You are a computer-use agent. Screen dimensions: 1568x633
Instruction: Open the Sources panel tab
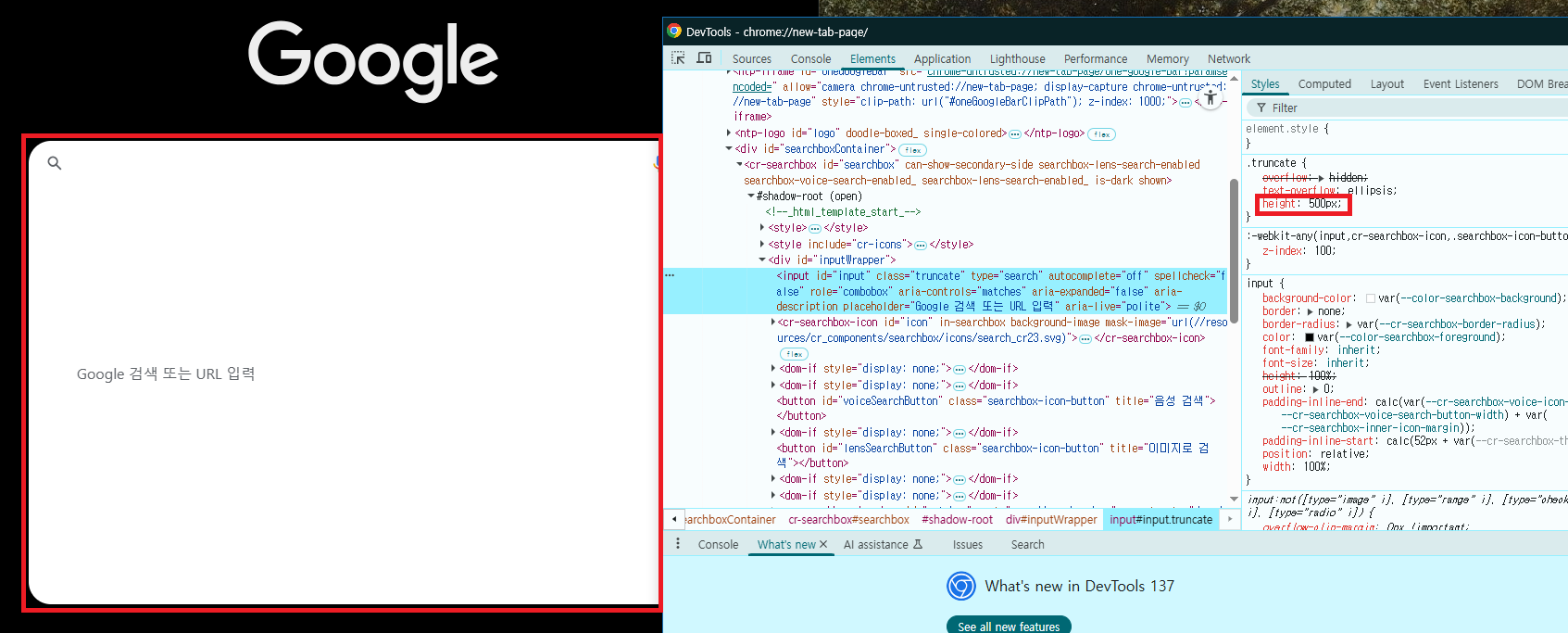pyautogui.click(x=752, y=58)
